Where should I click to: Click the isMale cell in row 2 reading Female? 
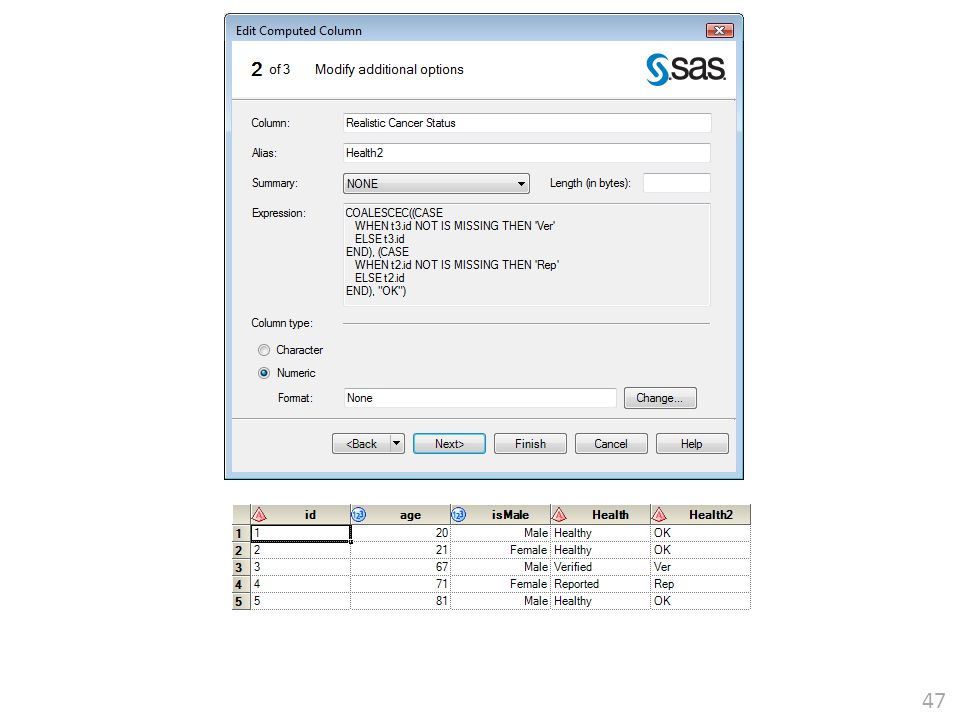coord(500,550)
